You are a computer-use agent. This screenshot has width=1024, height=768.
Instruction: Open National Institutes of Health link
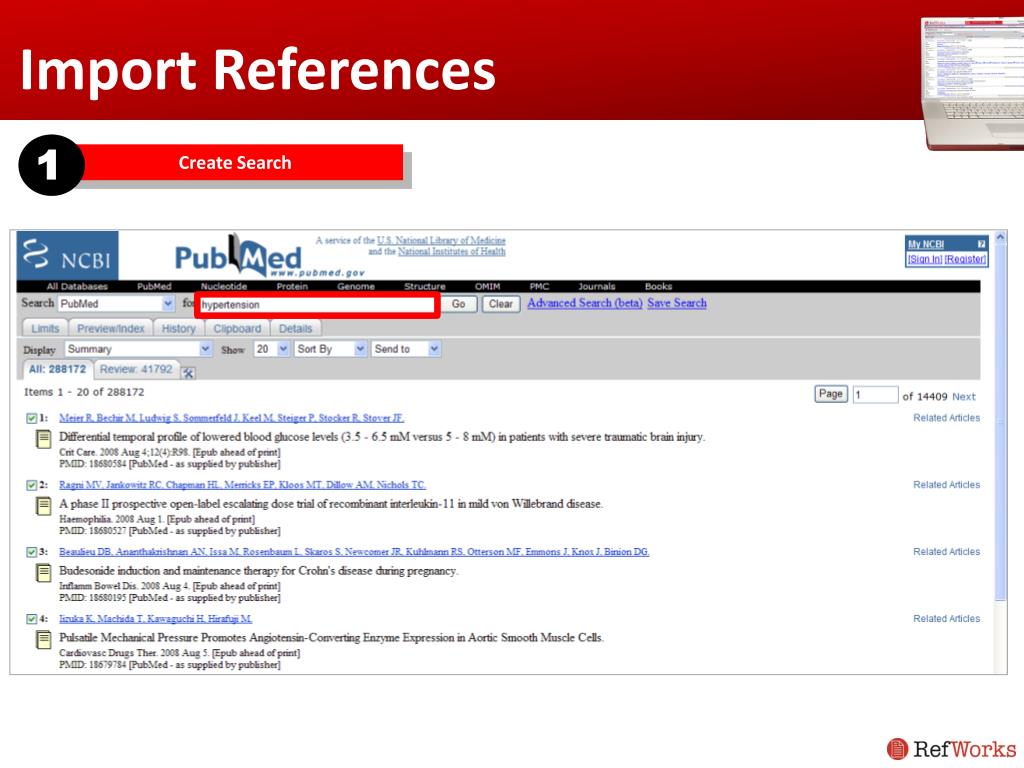pyautogui.click(x=451, y=251)
